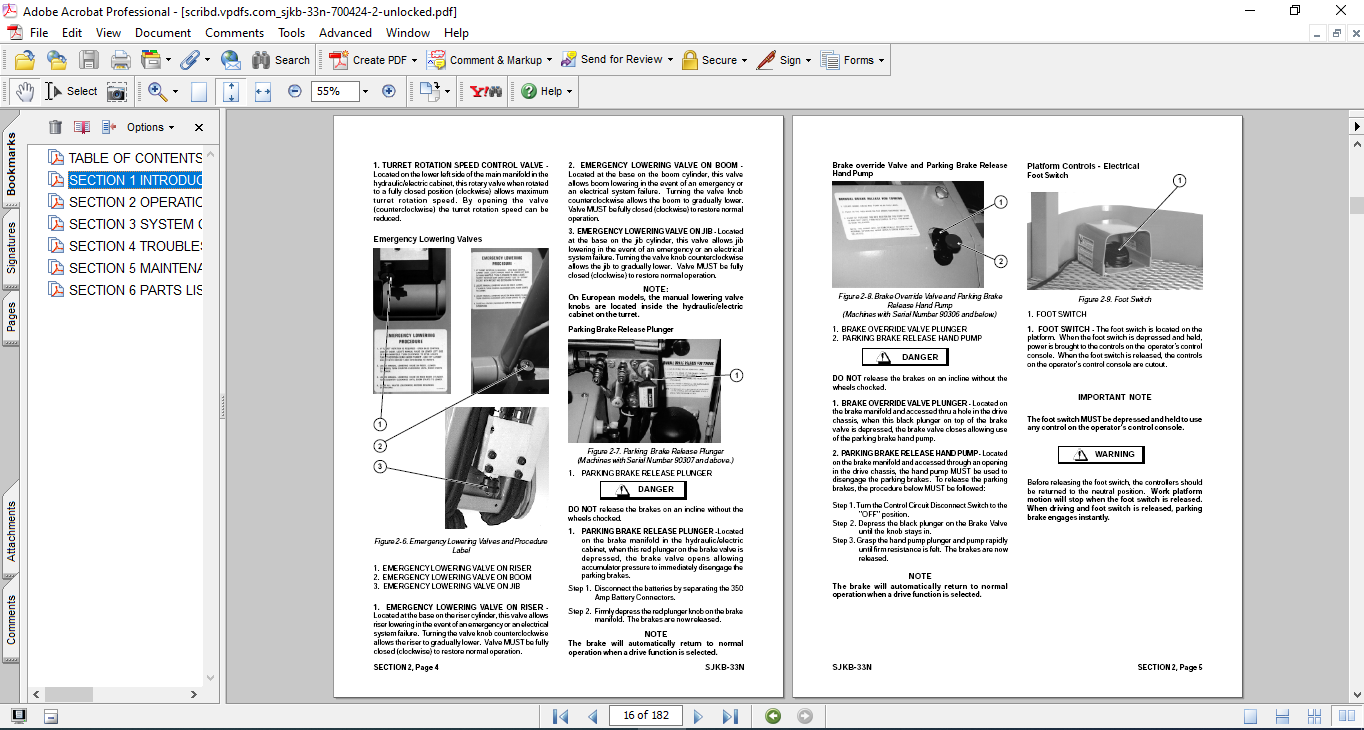Click the green Previous View arrow

pos(772,716)
